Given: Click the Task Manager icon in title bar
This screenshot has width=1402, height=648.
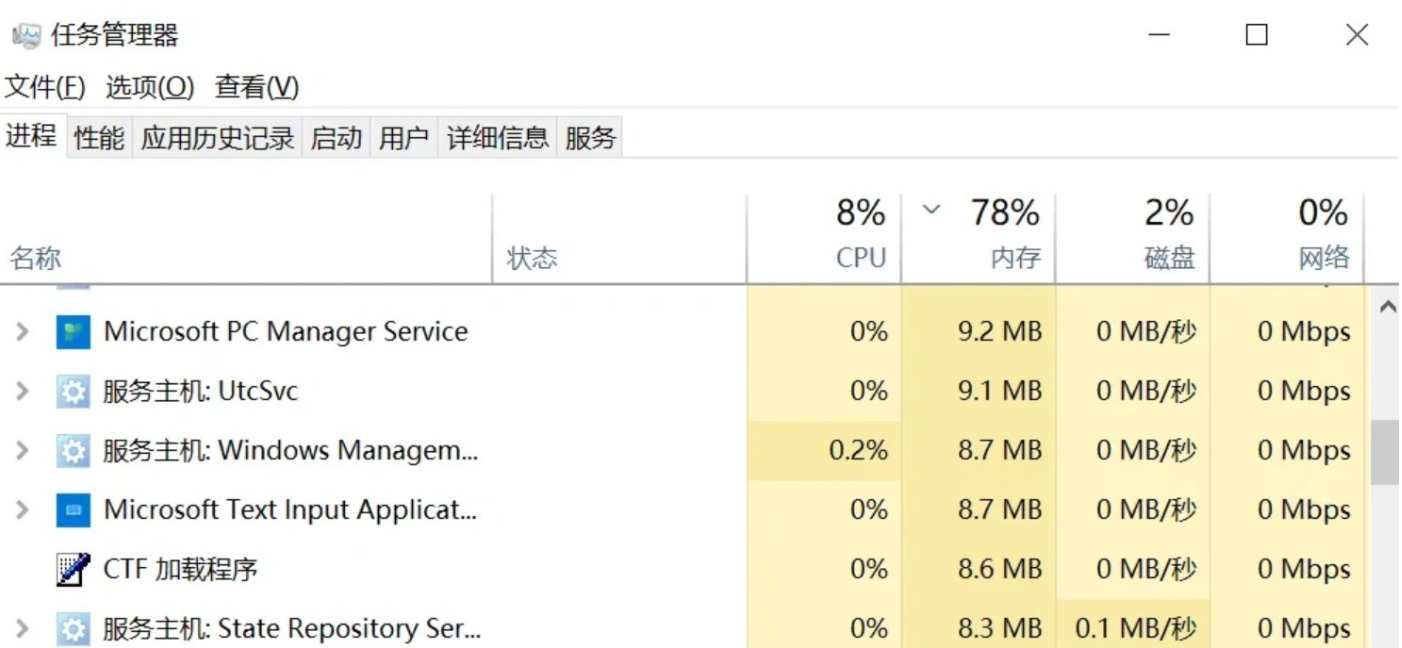Looking at the screenshot, I should [x=26, y=36].
